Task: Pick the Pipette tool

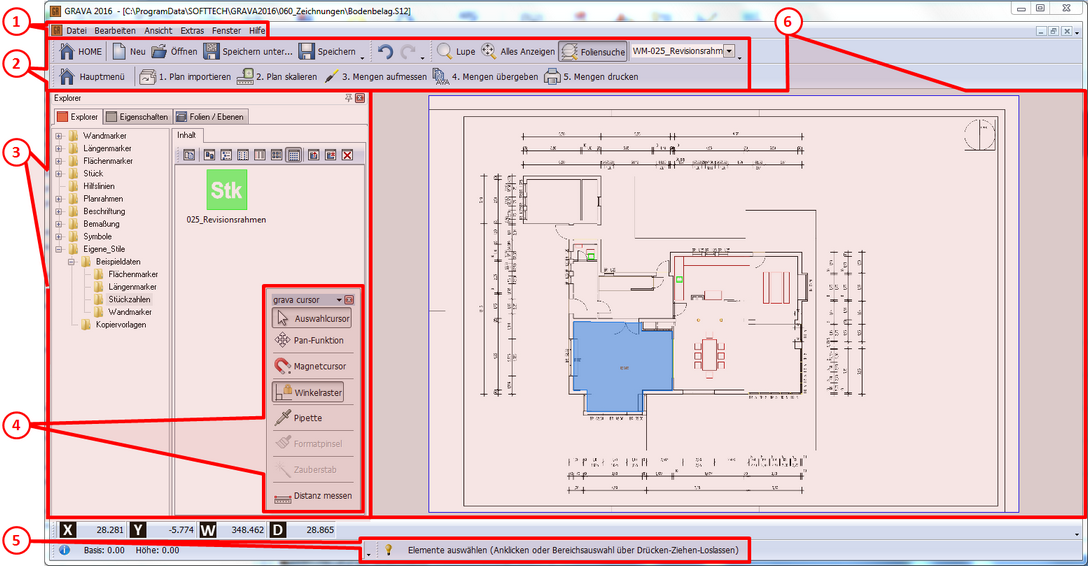Action: click(x=298, y=418)
